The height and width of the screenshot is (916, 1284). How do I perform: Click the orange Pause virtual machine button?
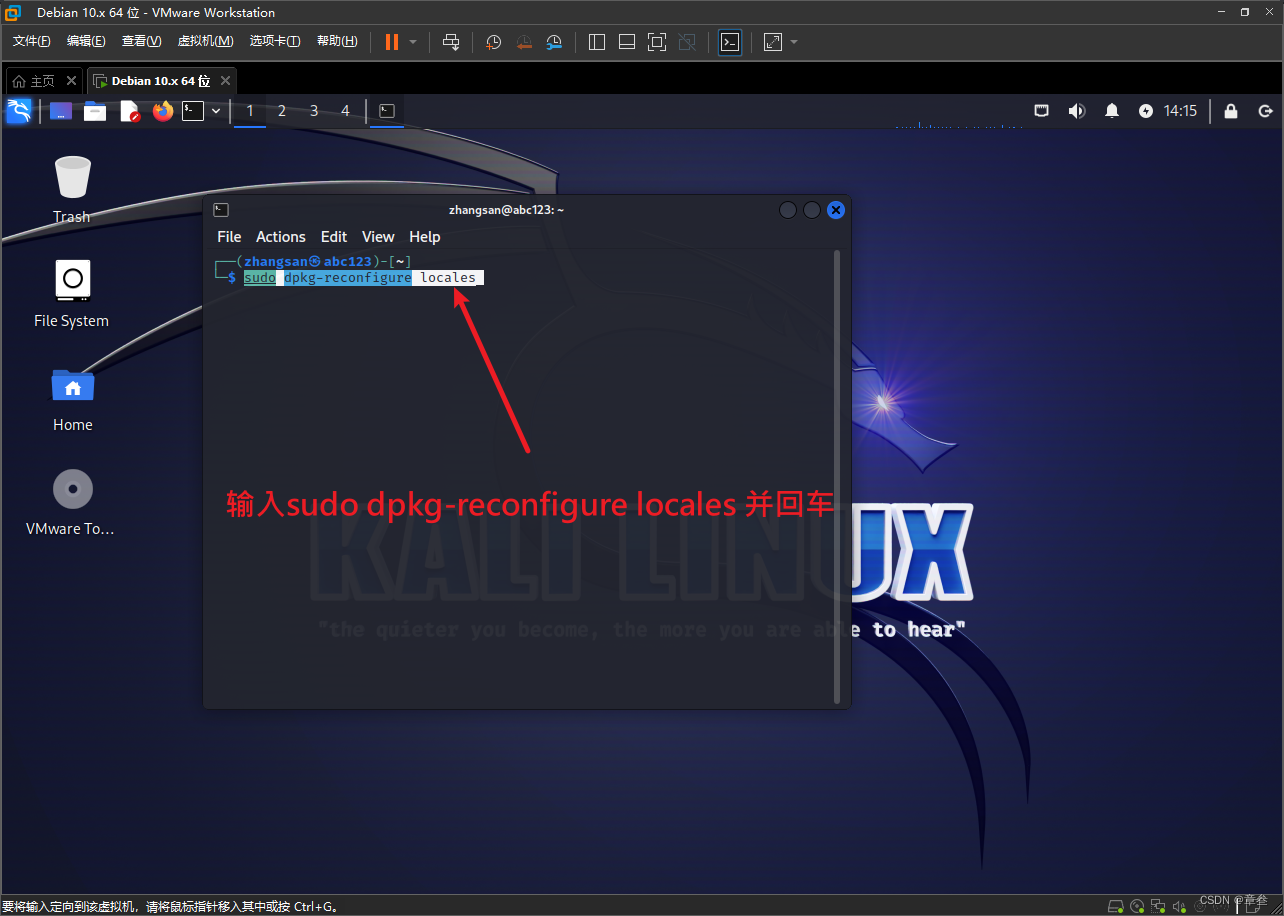pos(391,42)
